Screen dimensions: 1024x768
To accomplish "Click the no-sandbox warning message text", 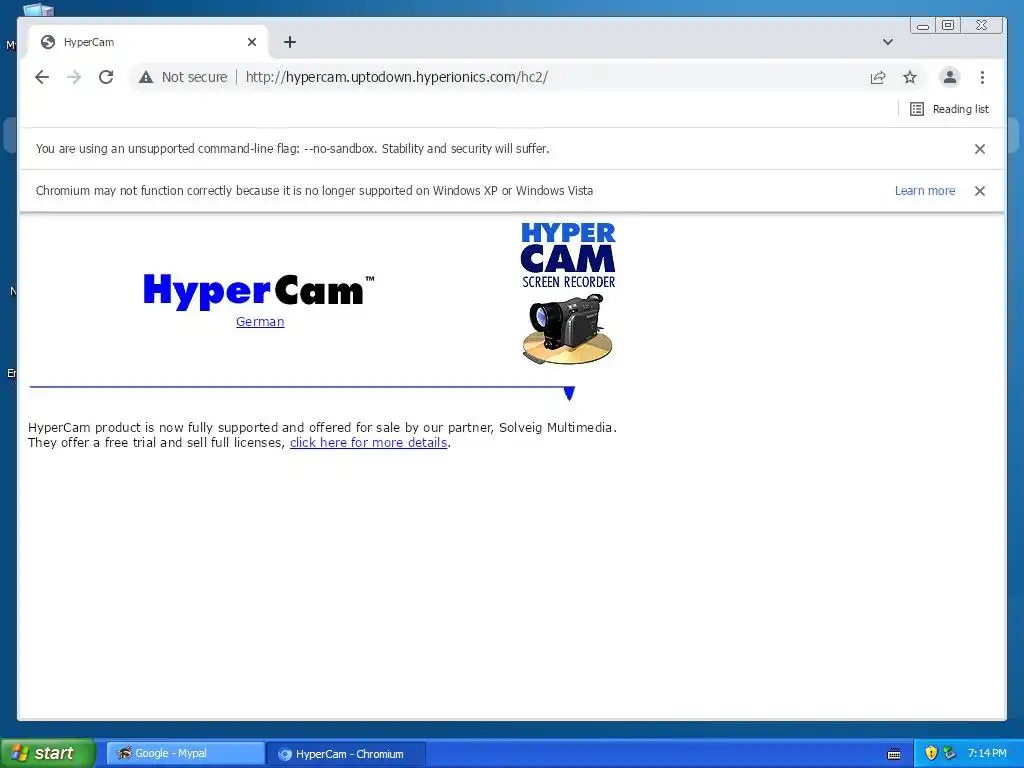I will 292,149.
